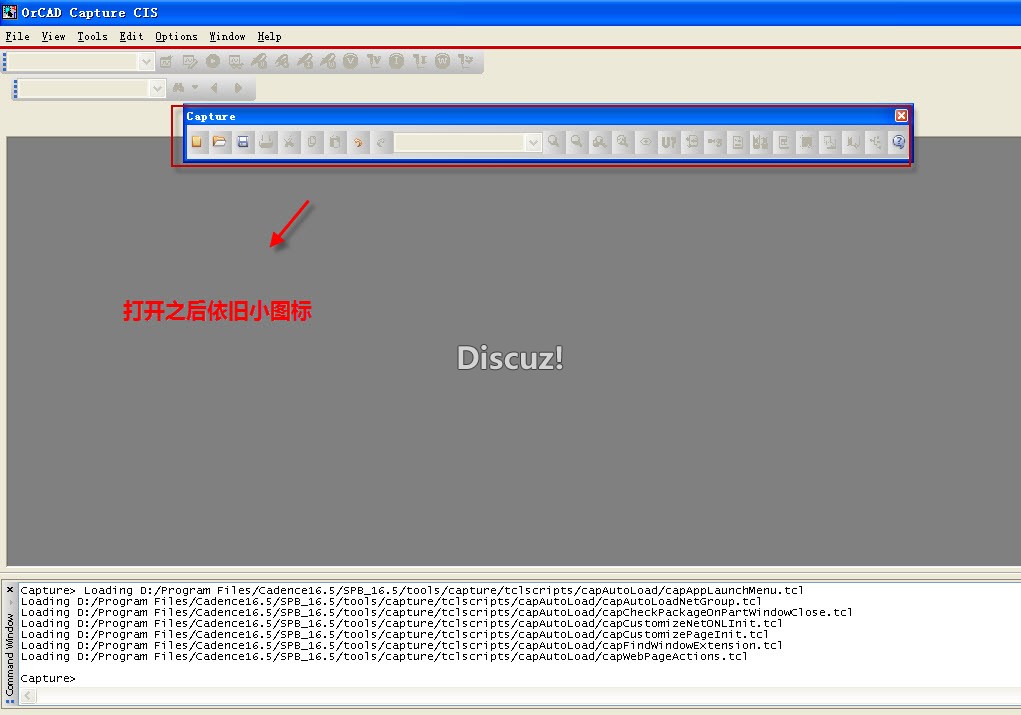This screenshot has height=715, width=1021.
Task: Click the Print icon in Capture toolbar
Action: (266, 142)
